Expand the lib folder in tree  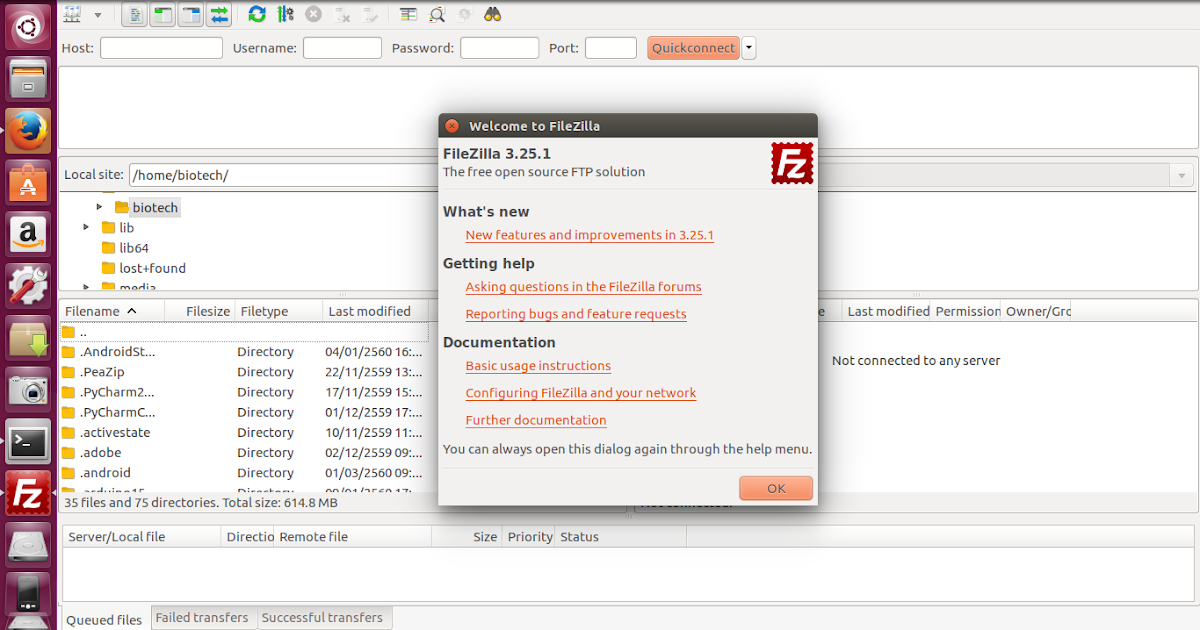click(87, 228)
